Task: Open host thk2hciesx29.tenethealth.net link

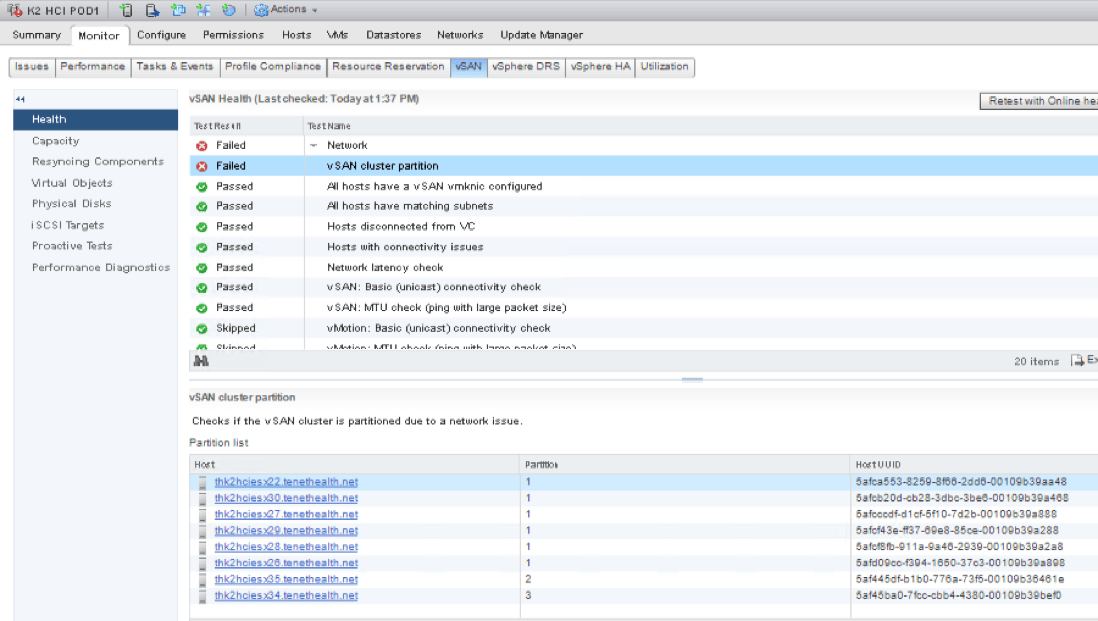Action: click(x=286, y=530)
